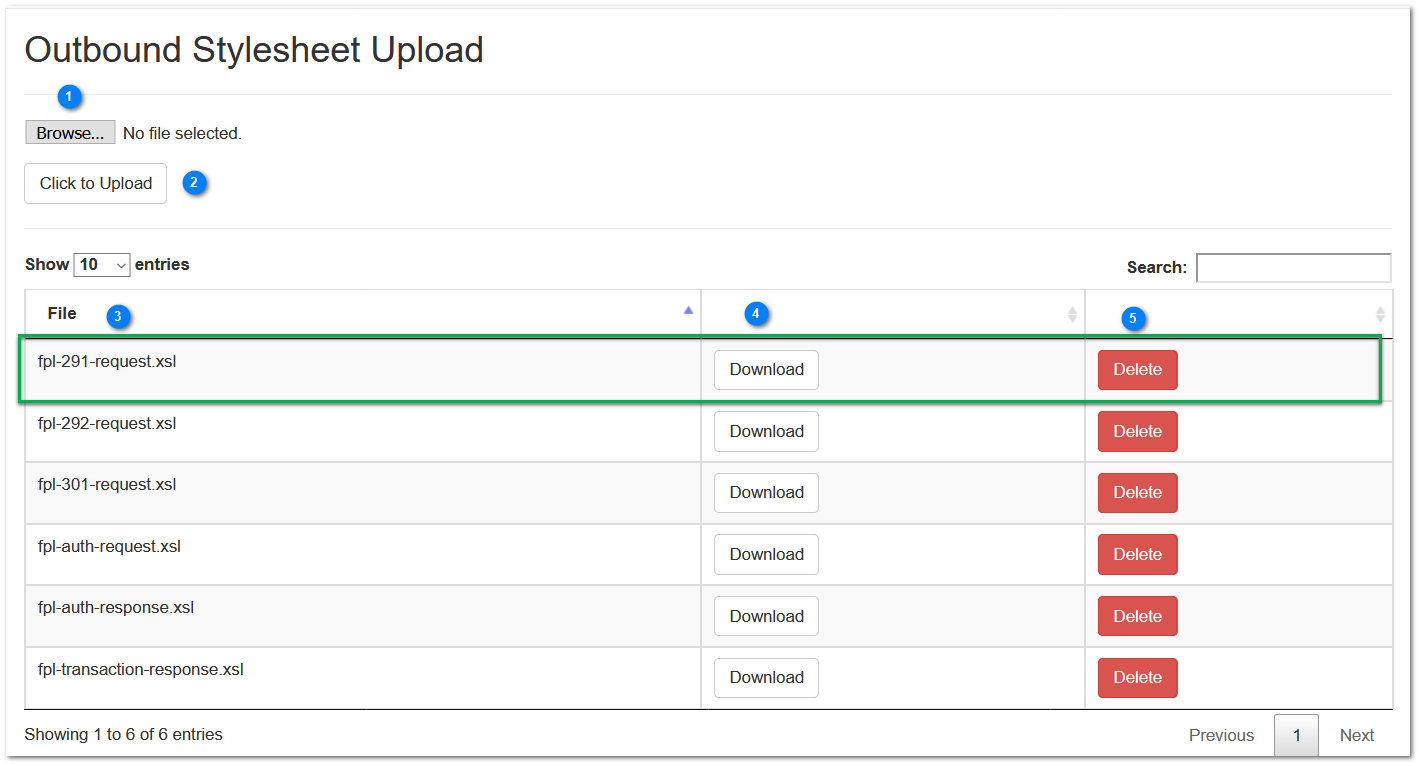1420x766 pixels.
Task: Click the Browse... file button
Action: pos(70,133)
